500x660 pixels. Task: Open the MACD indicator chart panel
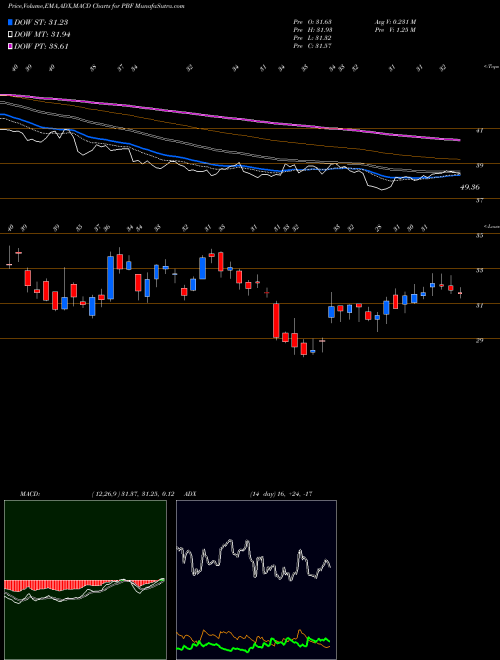pos(85,580)
